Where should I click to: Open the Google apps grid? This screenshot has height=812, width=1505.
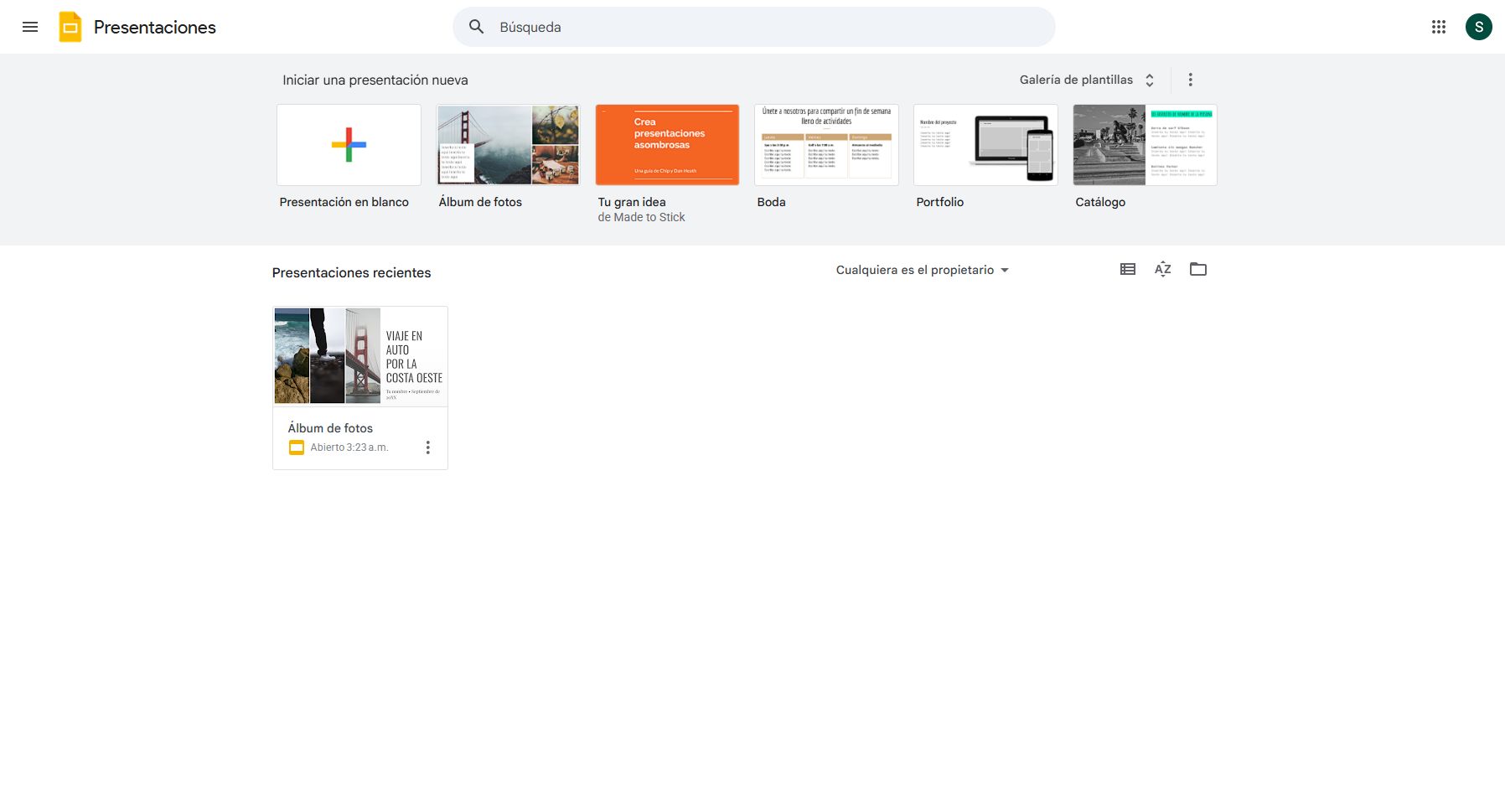[1439, 26]
